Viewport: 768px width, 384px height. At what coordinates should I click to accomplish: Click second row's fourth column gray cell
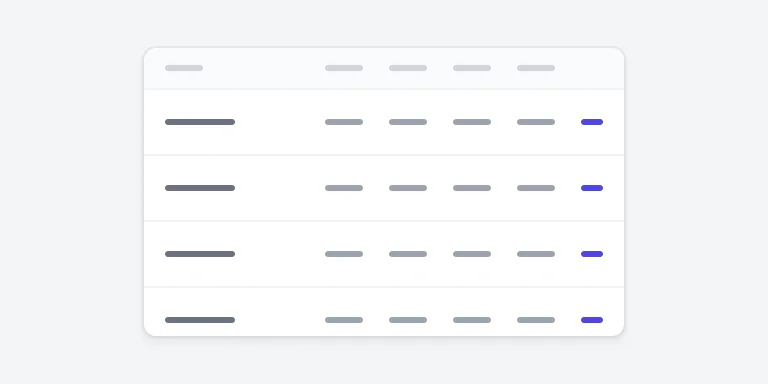click(472, 188)
